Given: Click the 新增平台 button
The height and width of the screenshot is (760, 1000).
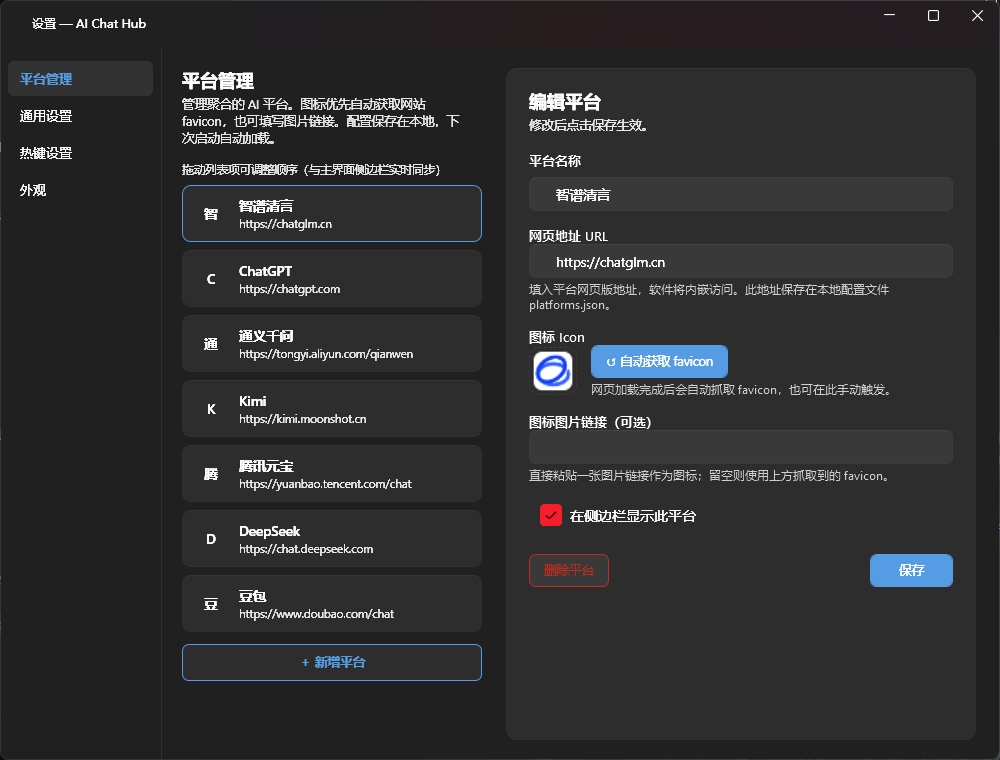Looking at the screenshot, I should pyautogui.click(x=332, y=662).
